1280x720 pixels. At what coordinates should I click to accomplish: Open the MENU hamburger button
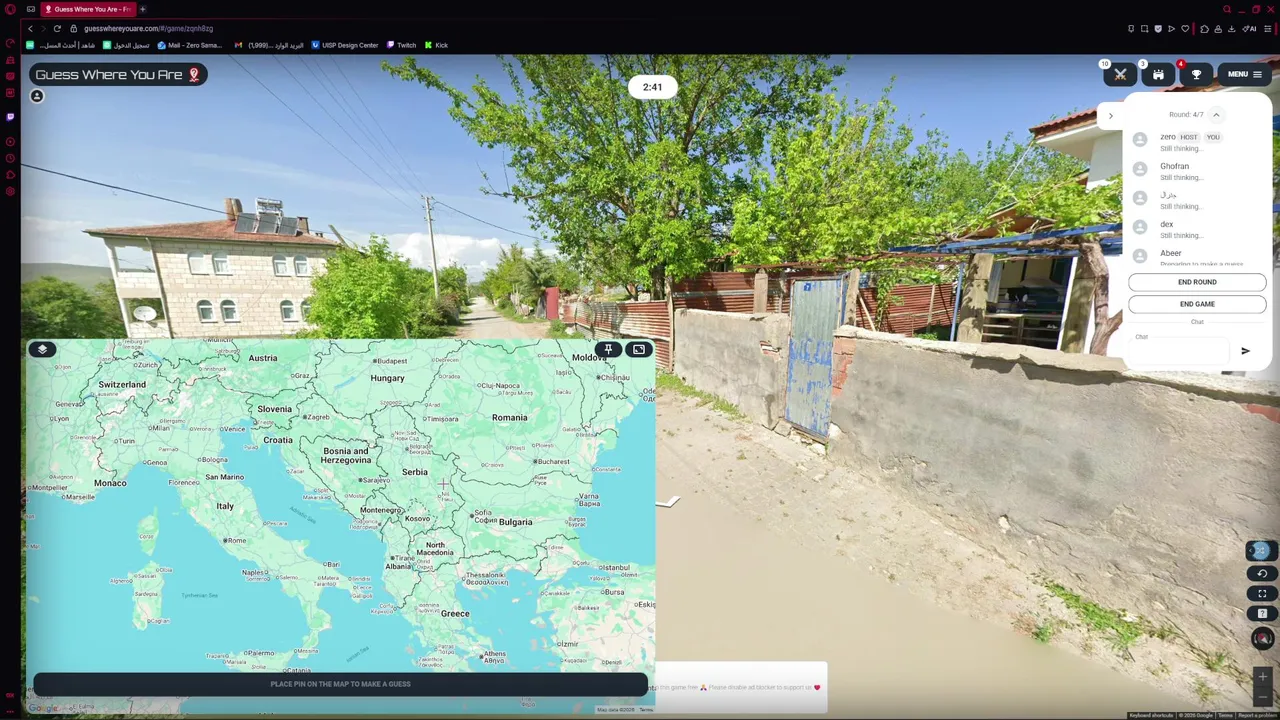1244,74
